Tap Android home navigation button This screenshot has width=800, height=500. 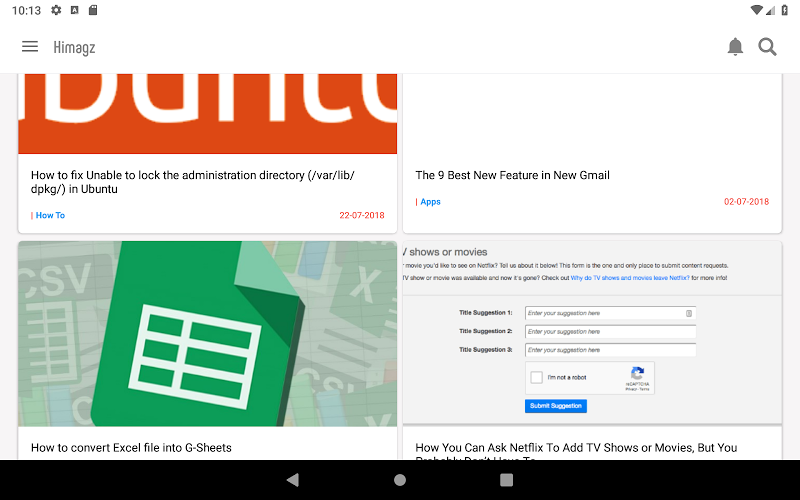pyautogui.click(x=400, y=480)
